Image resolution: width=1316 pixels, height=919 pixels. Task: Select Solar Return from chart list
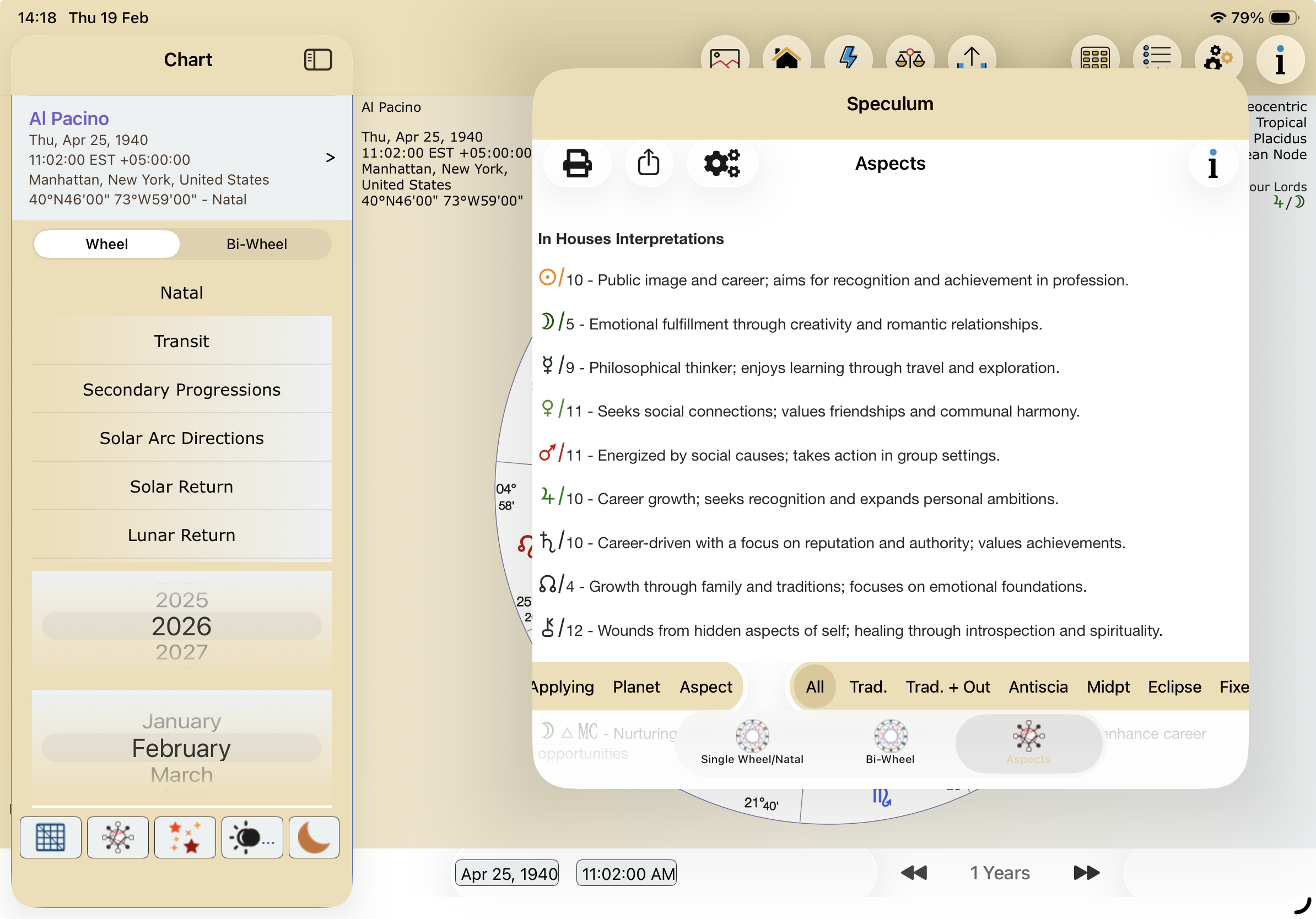coord(181,486)
